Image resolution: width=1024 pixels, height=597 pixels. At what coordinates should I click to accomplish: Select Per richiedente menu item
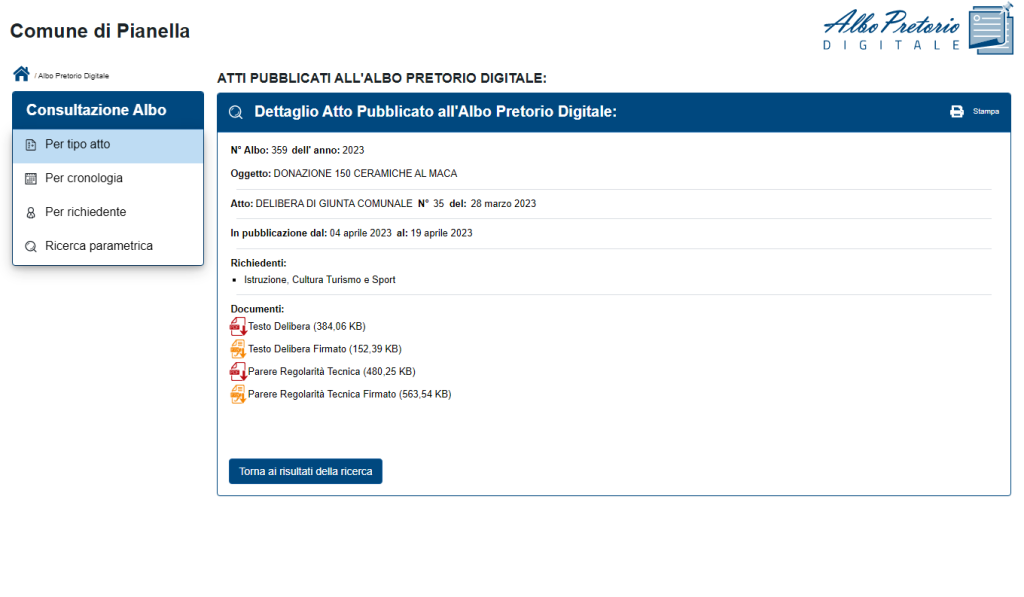click(x=108, y=212)
